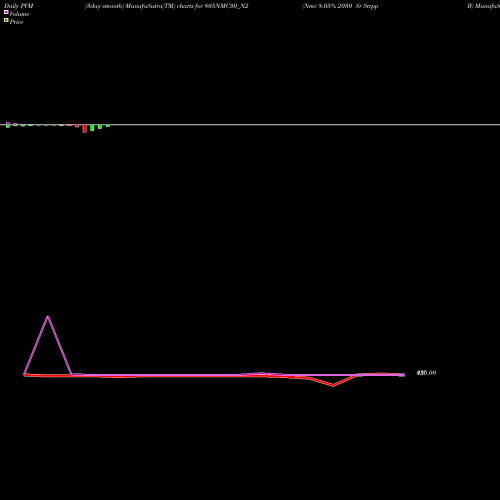Click the magenta Volume legend swatch

click(6, 12)
